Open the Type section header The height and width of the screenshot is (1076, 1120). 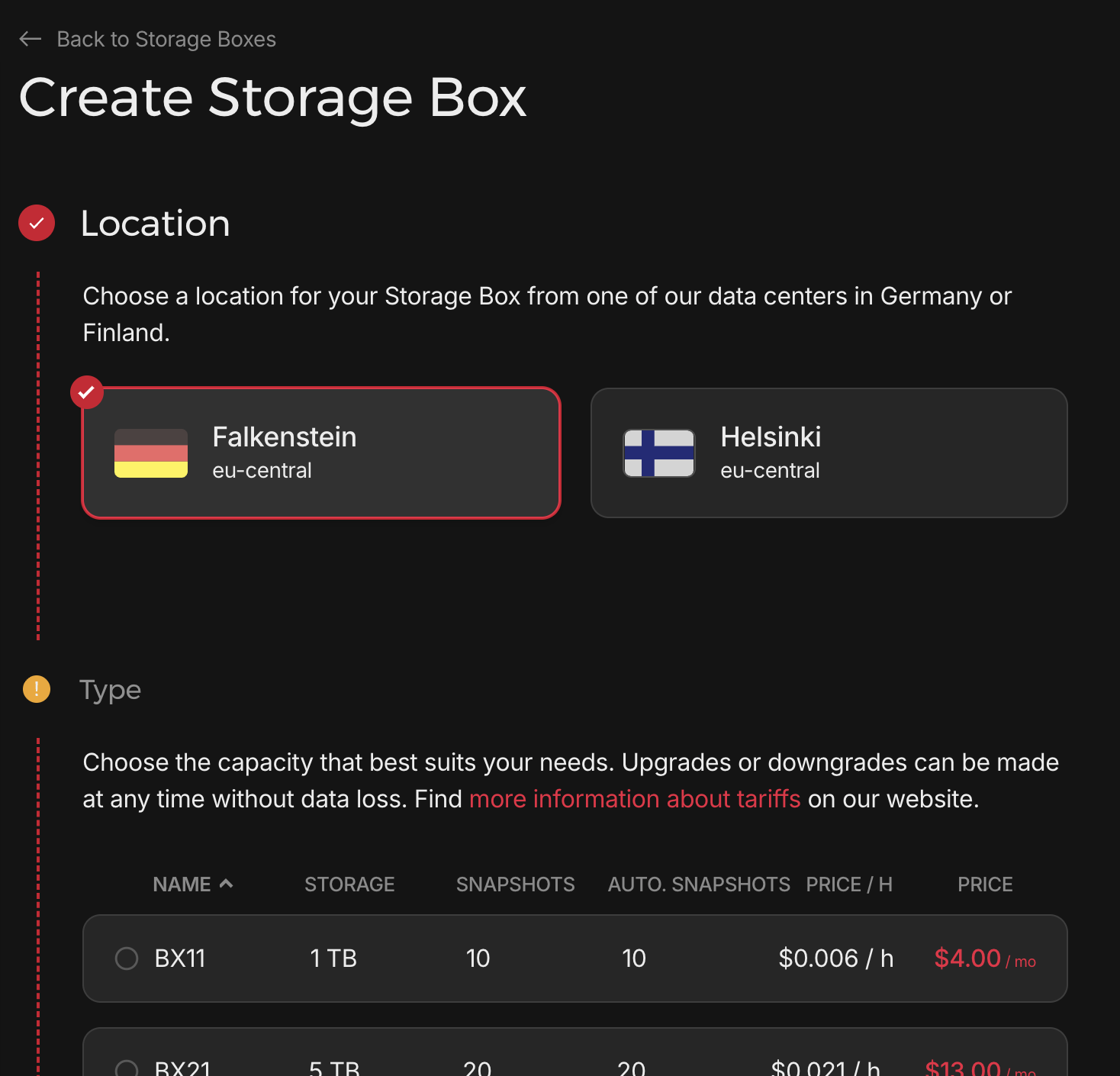click(x=110, y=689)
